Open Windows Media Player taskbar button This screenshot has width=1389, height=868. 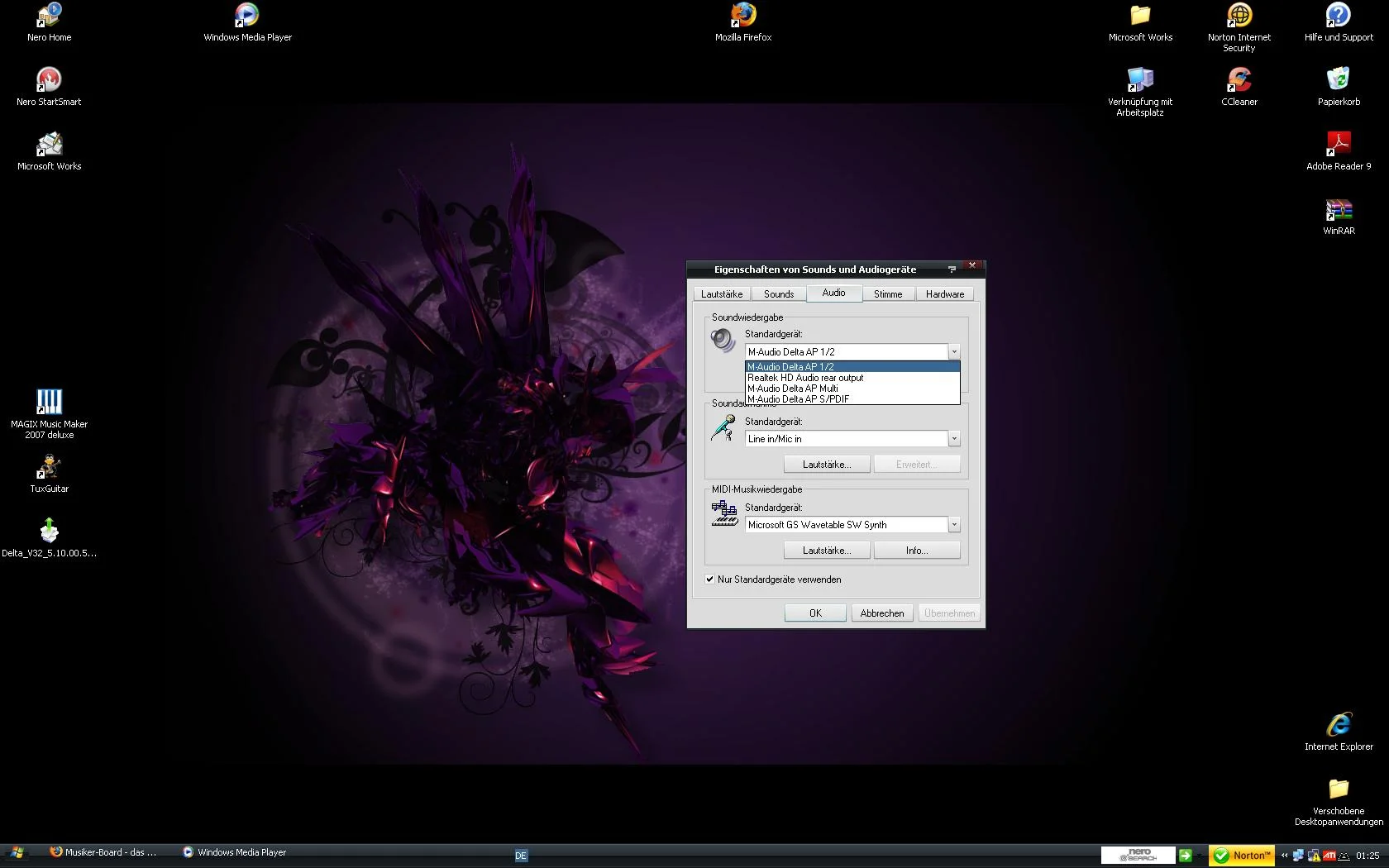tap(236, 852)
